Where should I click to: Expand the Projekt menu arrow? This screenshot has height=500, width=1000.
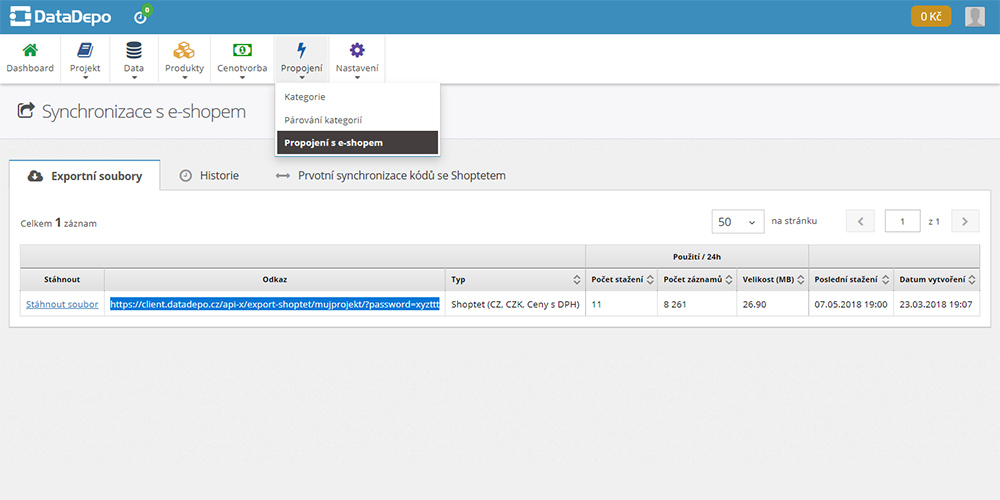tap(85, 78)
